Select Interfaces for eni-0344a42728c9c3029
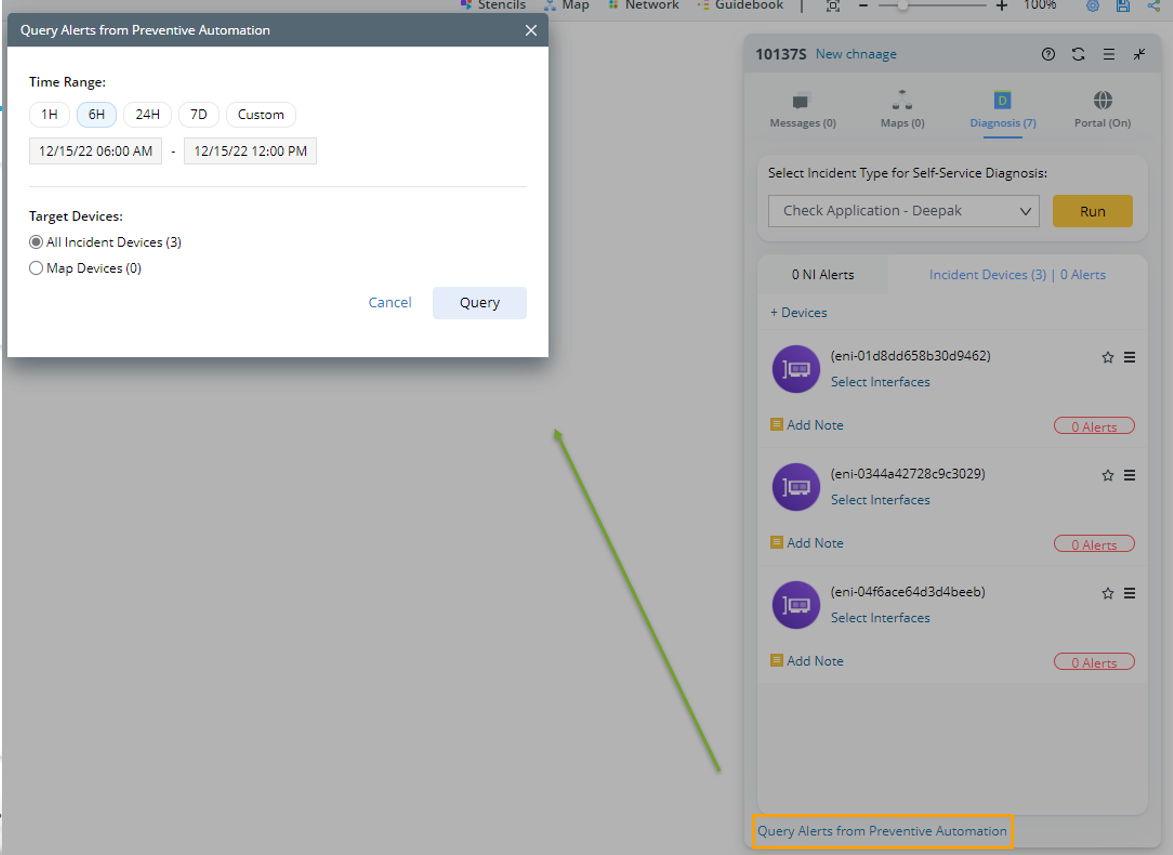Screen dimensions: 1173x855 pos(880,500)
